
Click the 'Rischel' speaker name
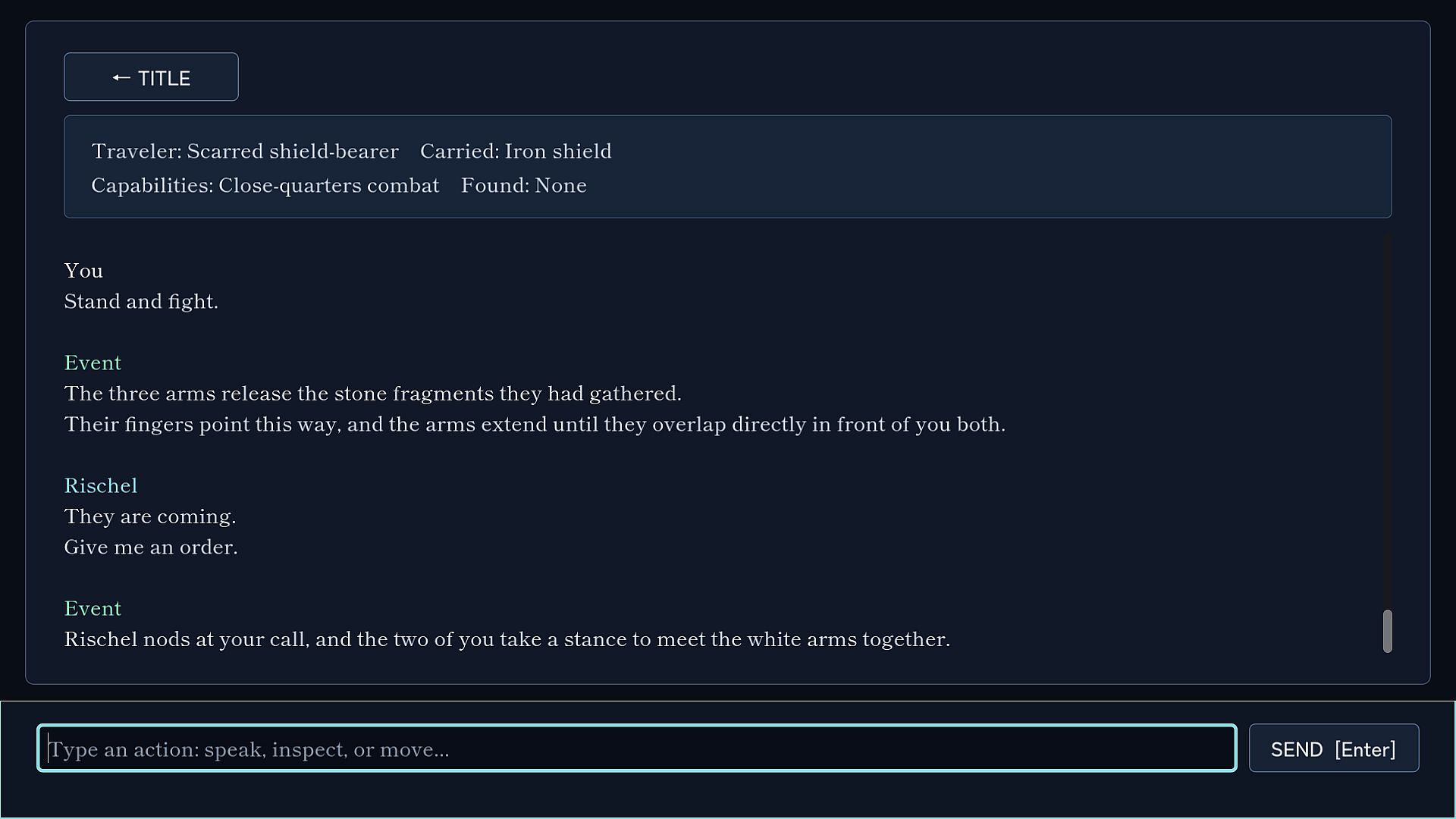(x=101, y=486)
